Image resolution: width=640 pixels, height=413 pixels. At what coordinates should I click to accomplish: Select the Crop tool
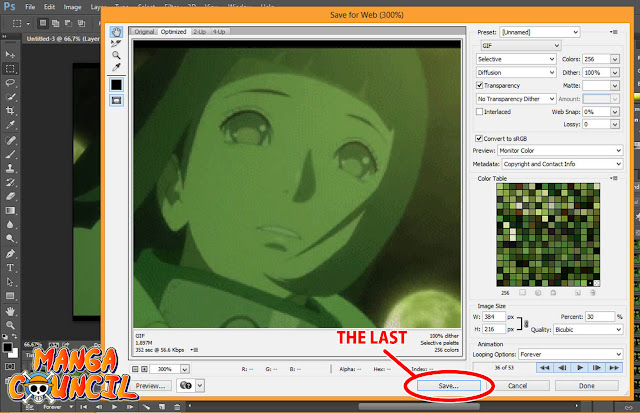(10, 111)
